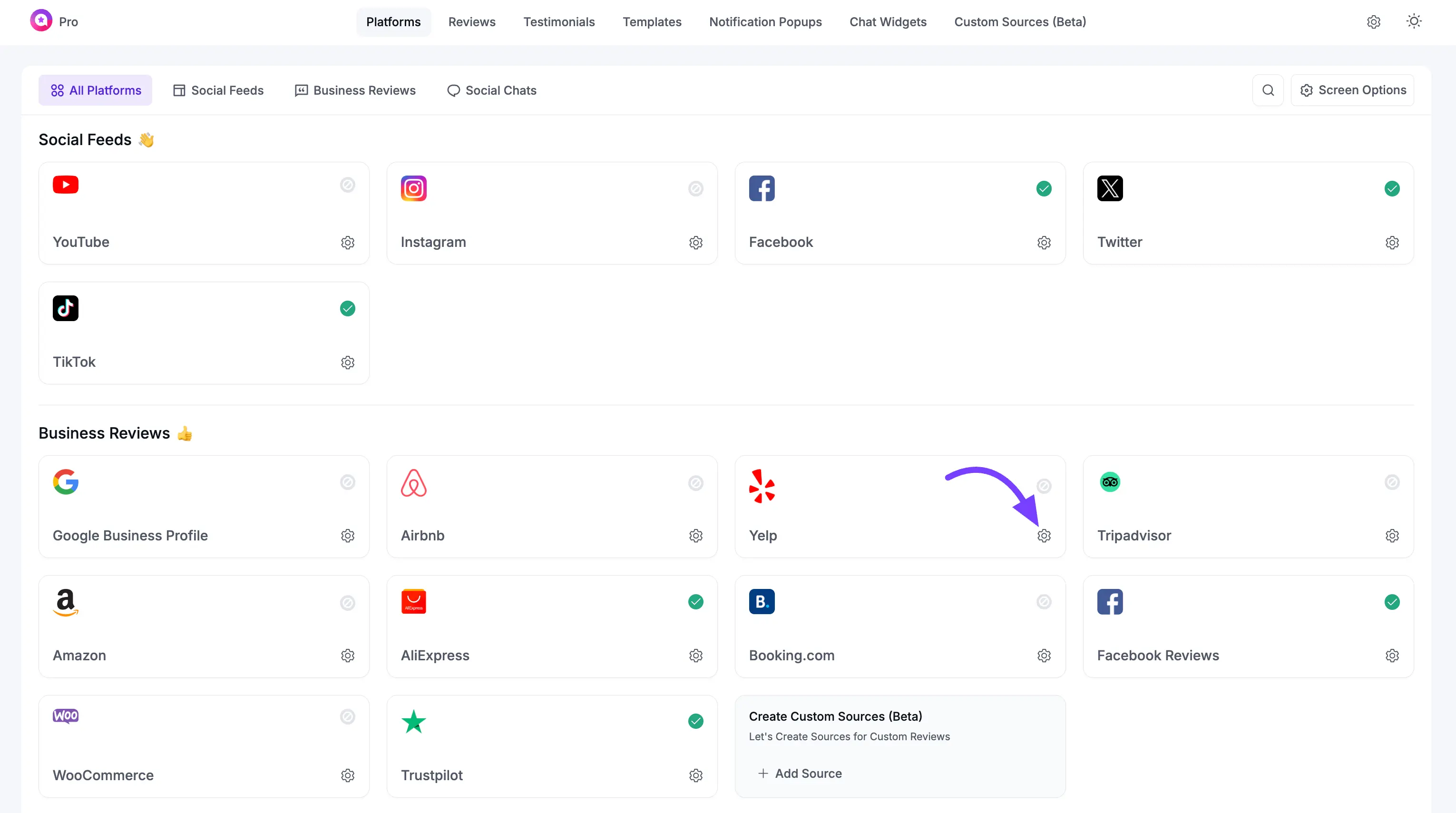Image resolution: width=1456 pixels, height=813 pixels.
Task: Click the Booking.com icon
Action: coord(762,602)
